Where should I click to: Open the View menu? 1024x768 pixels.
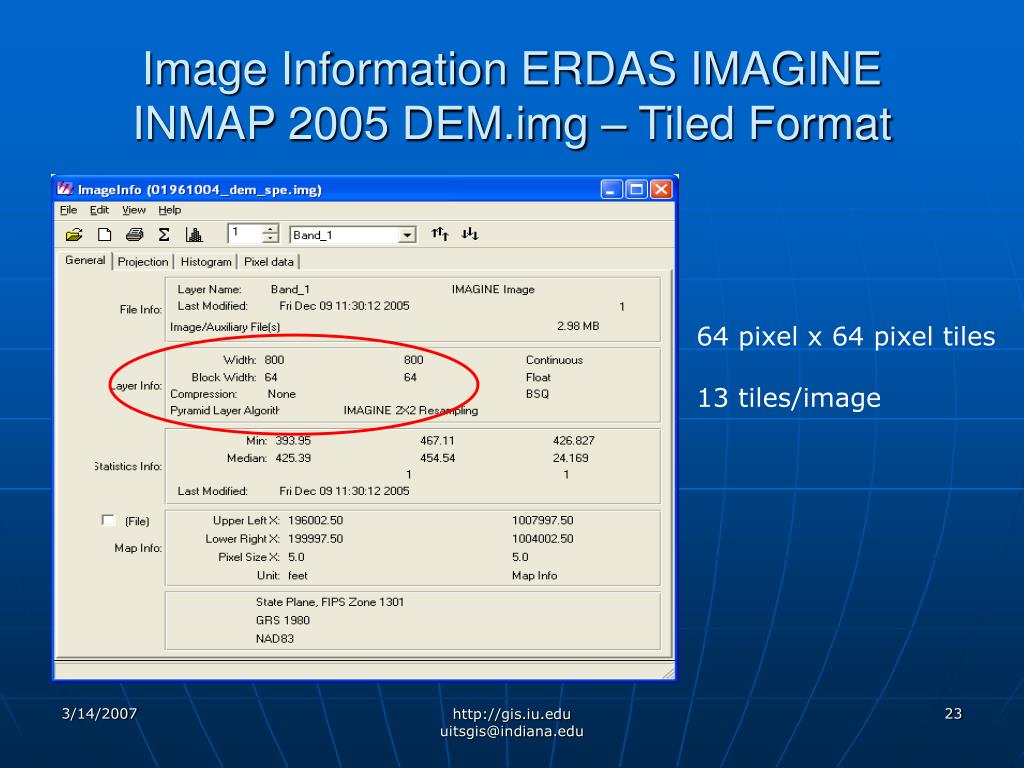(x=134, y=210)
